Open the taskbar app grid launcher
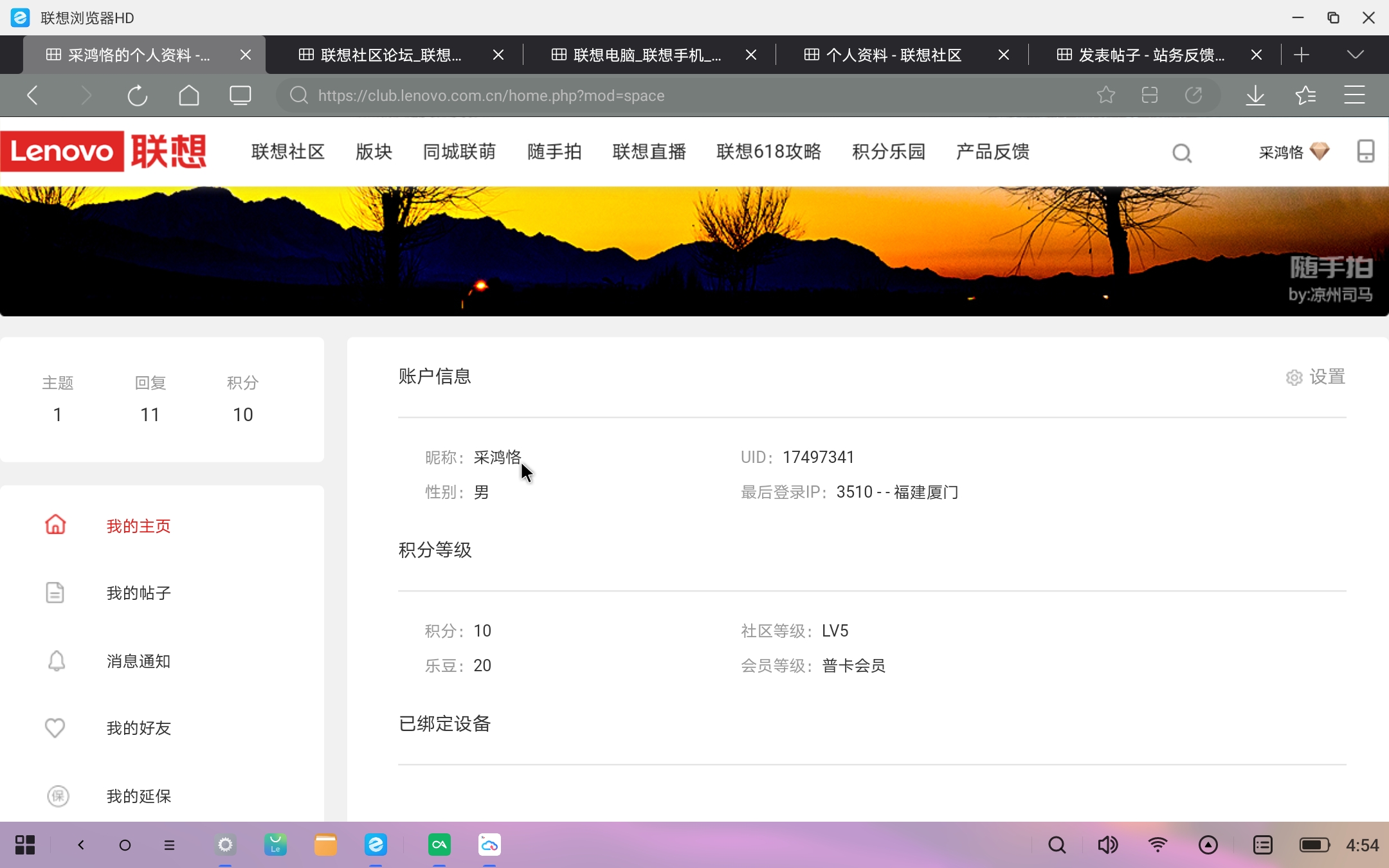This screenshot has width=1389, height=868. pos(24,845)
